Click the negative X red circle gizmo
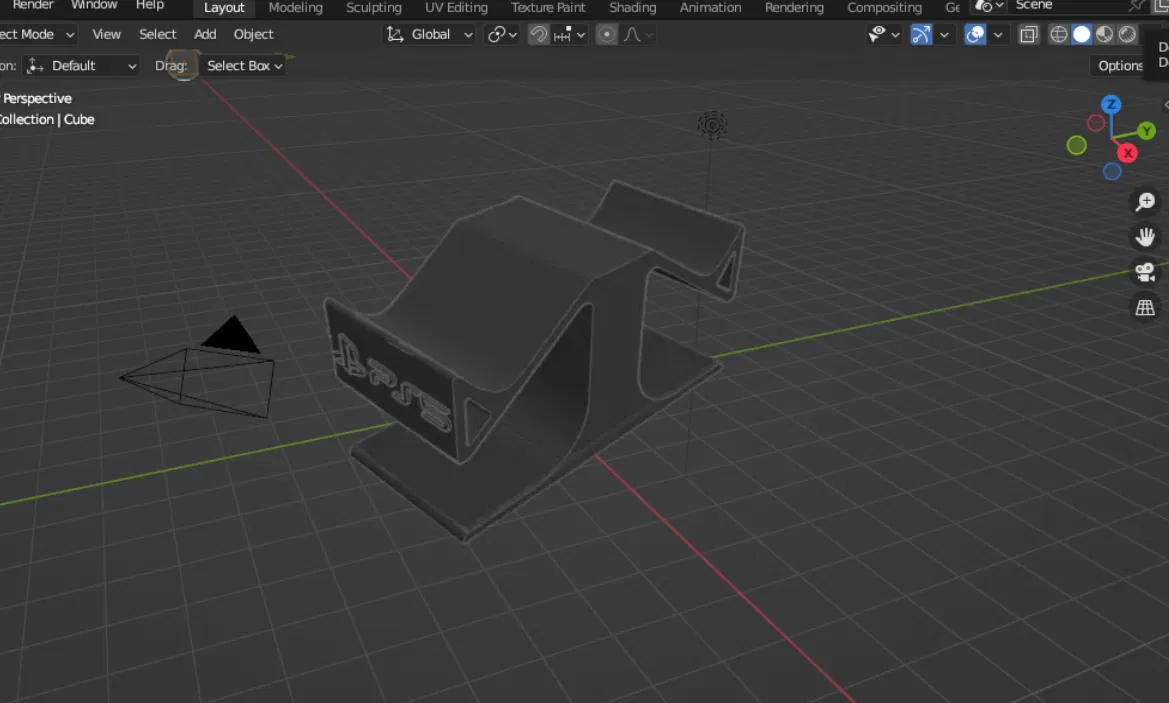The height and width of the screenshot is (703, 1169). [x=1096, y=123]
